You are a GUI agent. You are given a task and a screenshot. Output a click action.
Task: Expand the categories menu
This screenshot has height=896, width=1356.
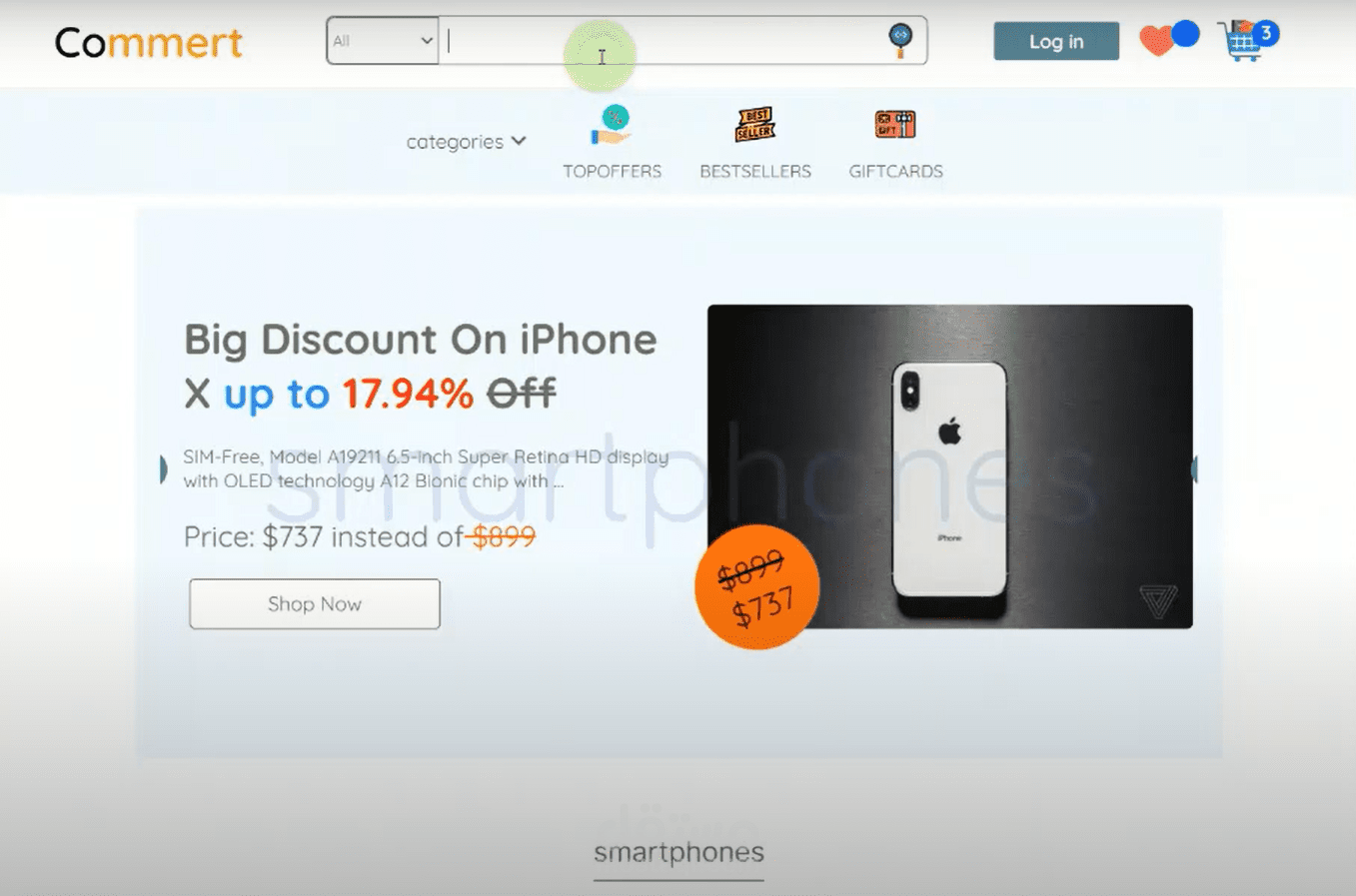466,142
